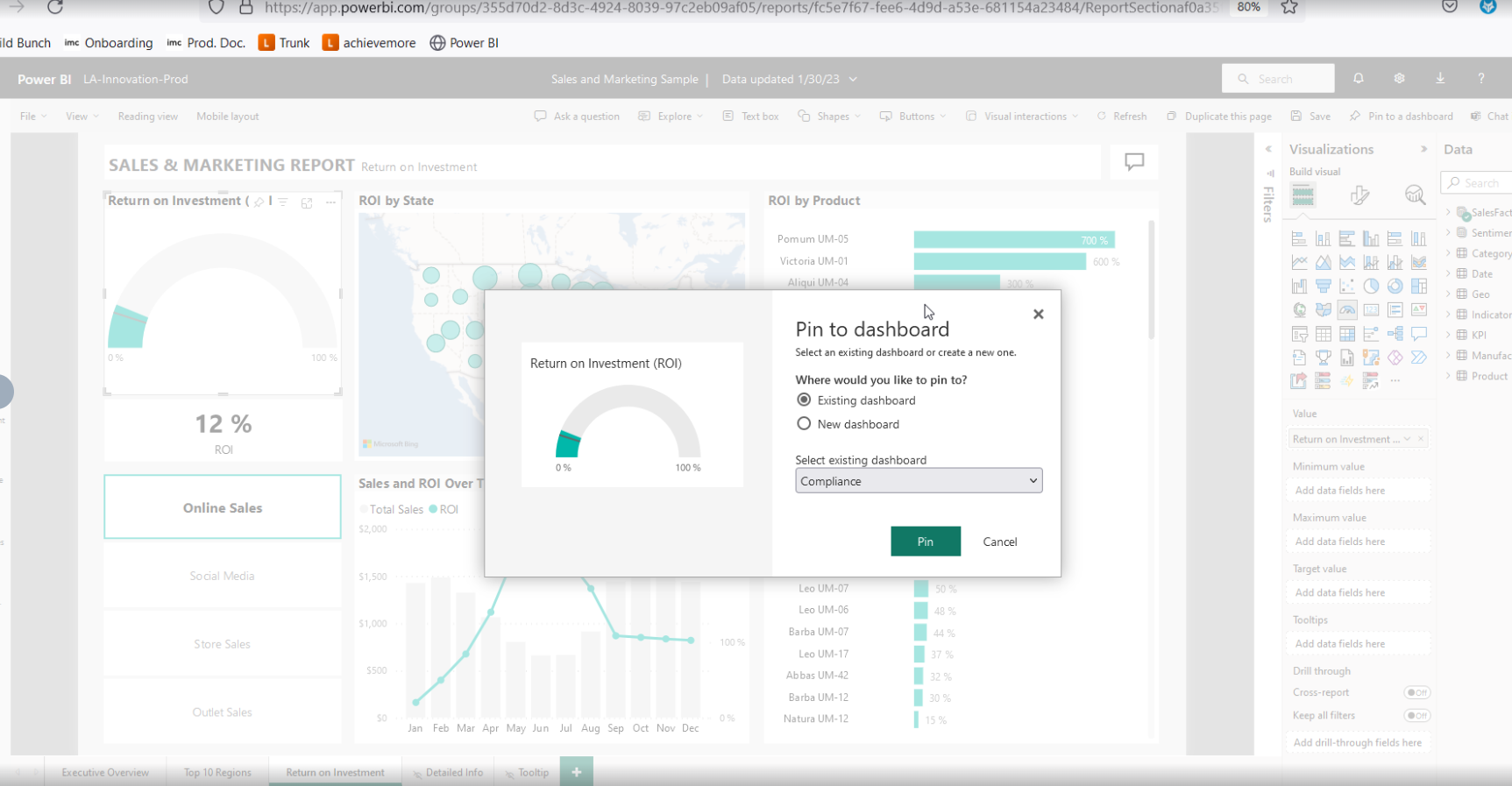The width and height of the screenshot is (1512, 786).
Task: Click the Pin button
Action: 925,542
